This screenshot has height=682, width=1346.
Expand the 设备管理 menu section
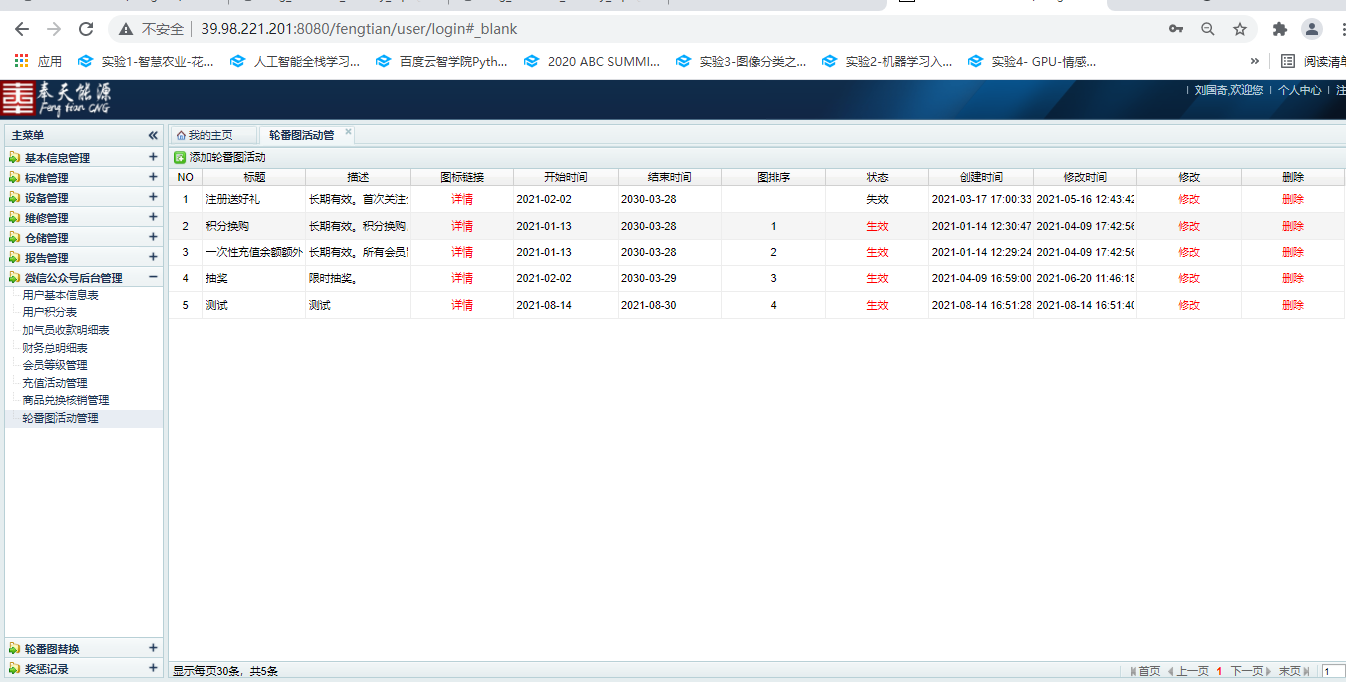coord(153,197)
